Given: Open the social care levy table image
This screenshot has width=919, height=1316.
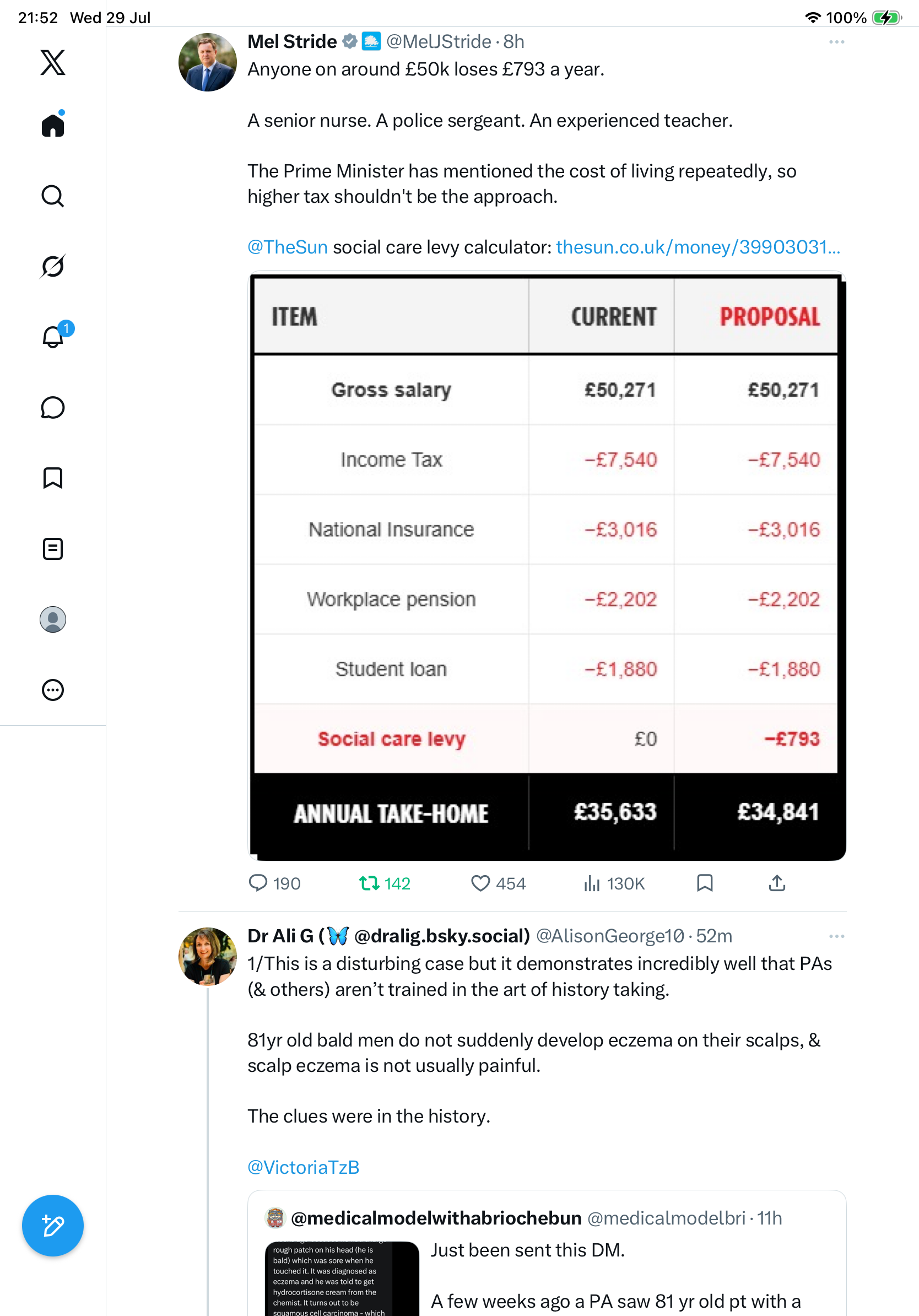Looking at the screenshot, I should [547, 566].
